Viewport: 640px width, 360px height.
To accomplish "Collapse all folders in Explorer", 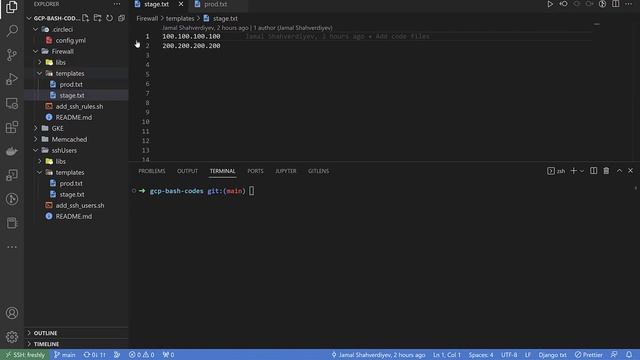I will point(121,18).
